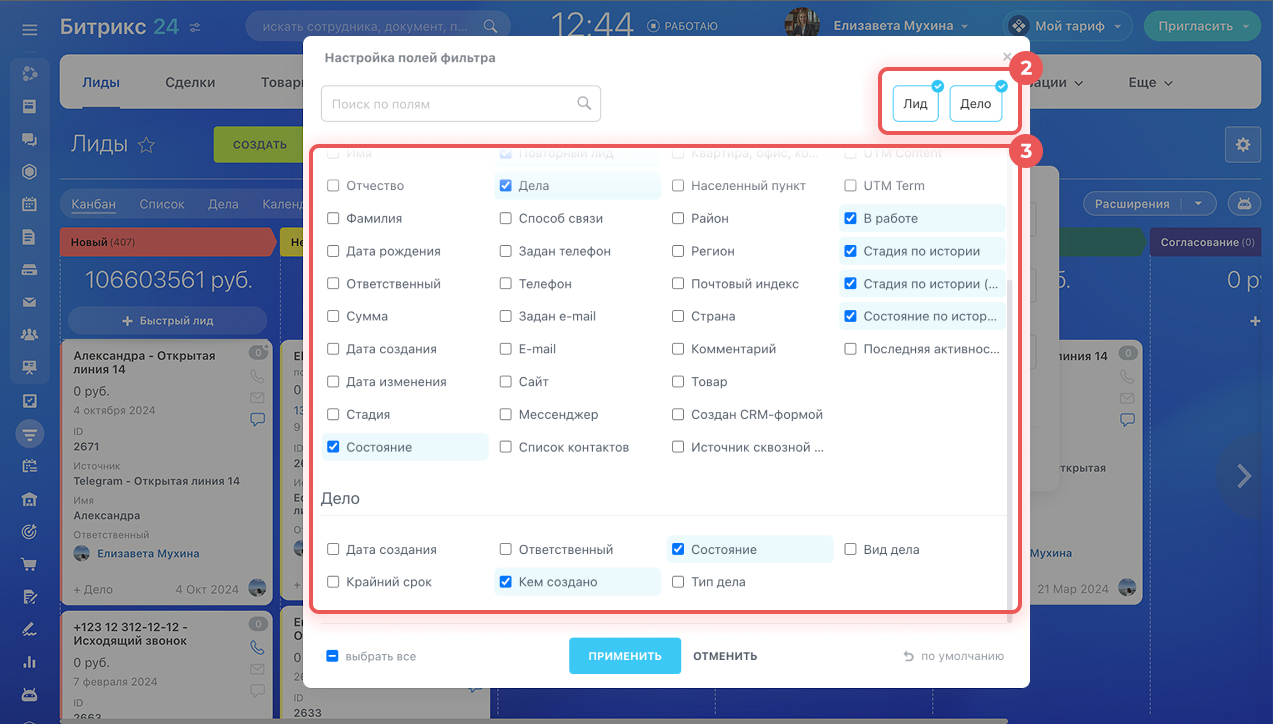Image resolution: width=1273 pixels, height=724 pixels.
Task: Open the calendar icon in the left sidebar
Action: pos(29,204)
